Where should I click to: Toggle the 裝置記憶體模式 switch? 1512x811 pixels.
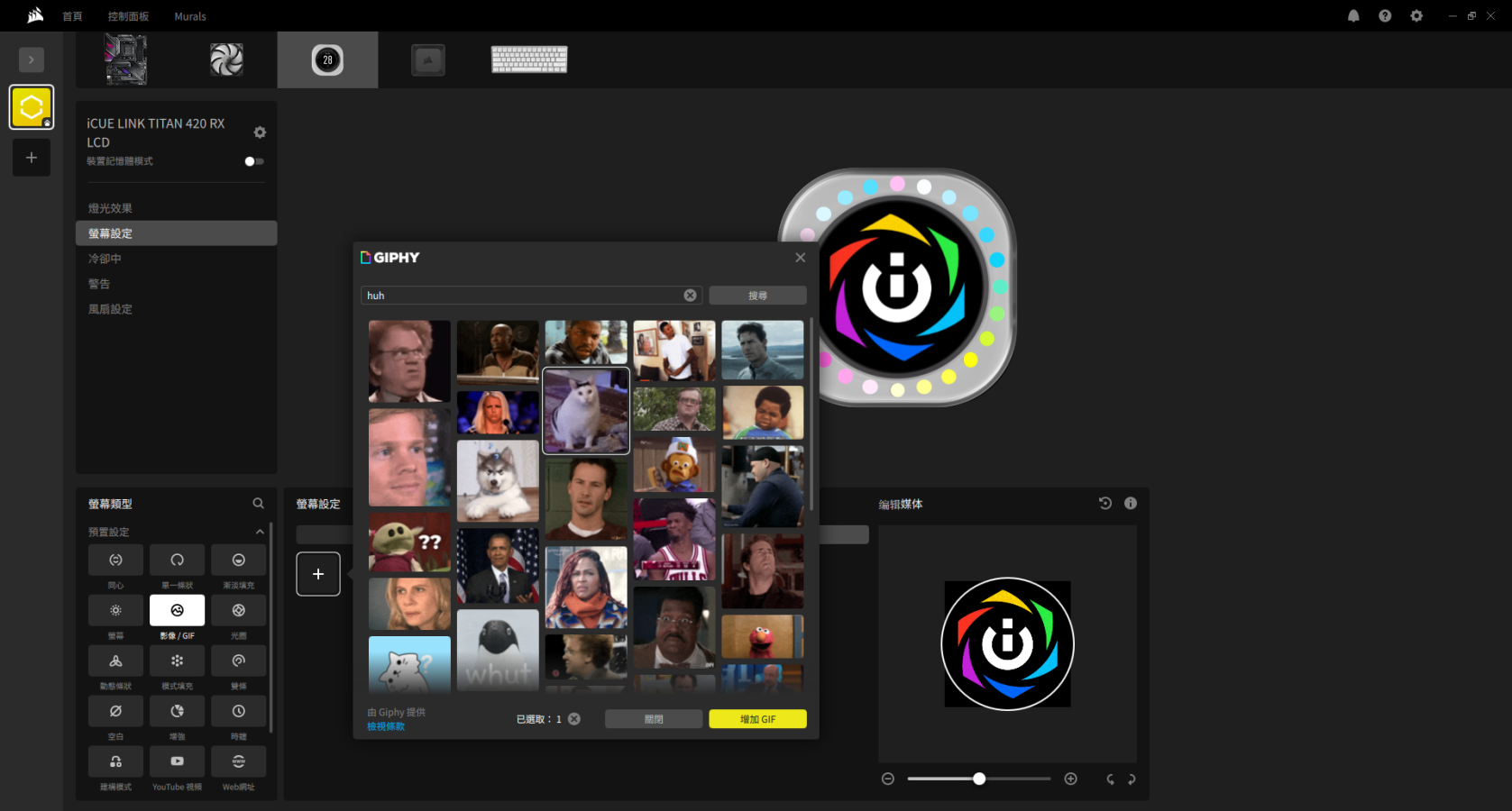253,161
